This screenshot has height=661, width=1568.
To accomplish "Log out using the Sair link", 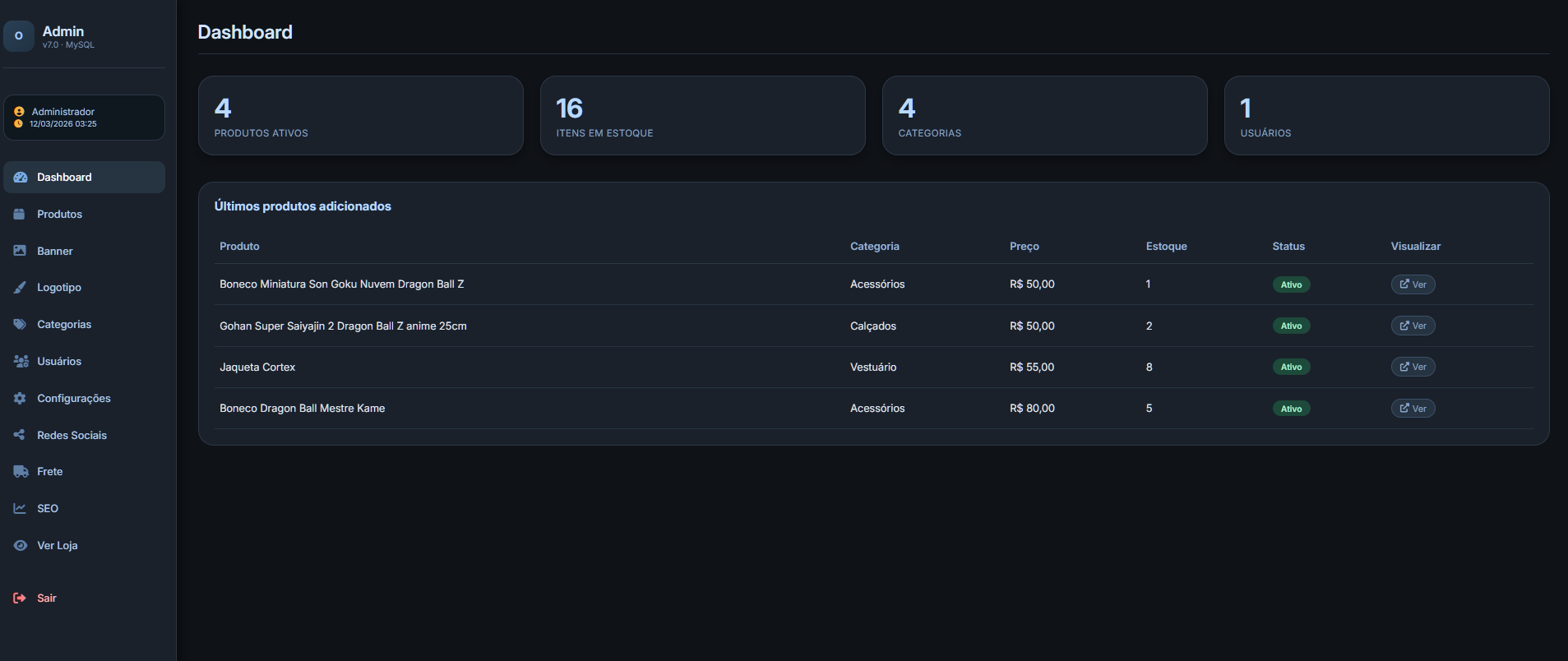I will [46, 598].
